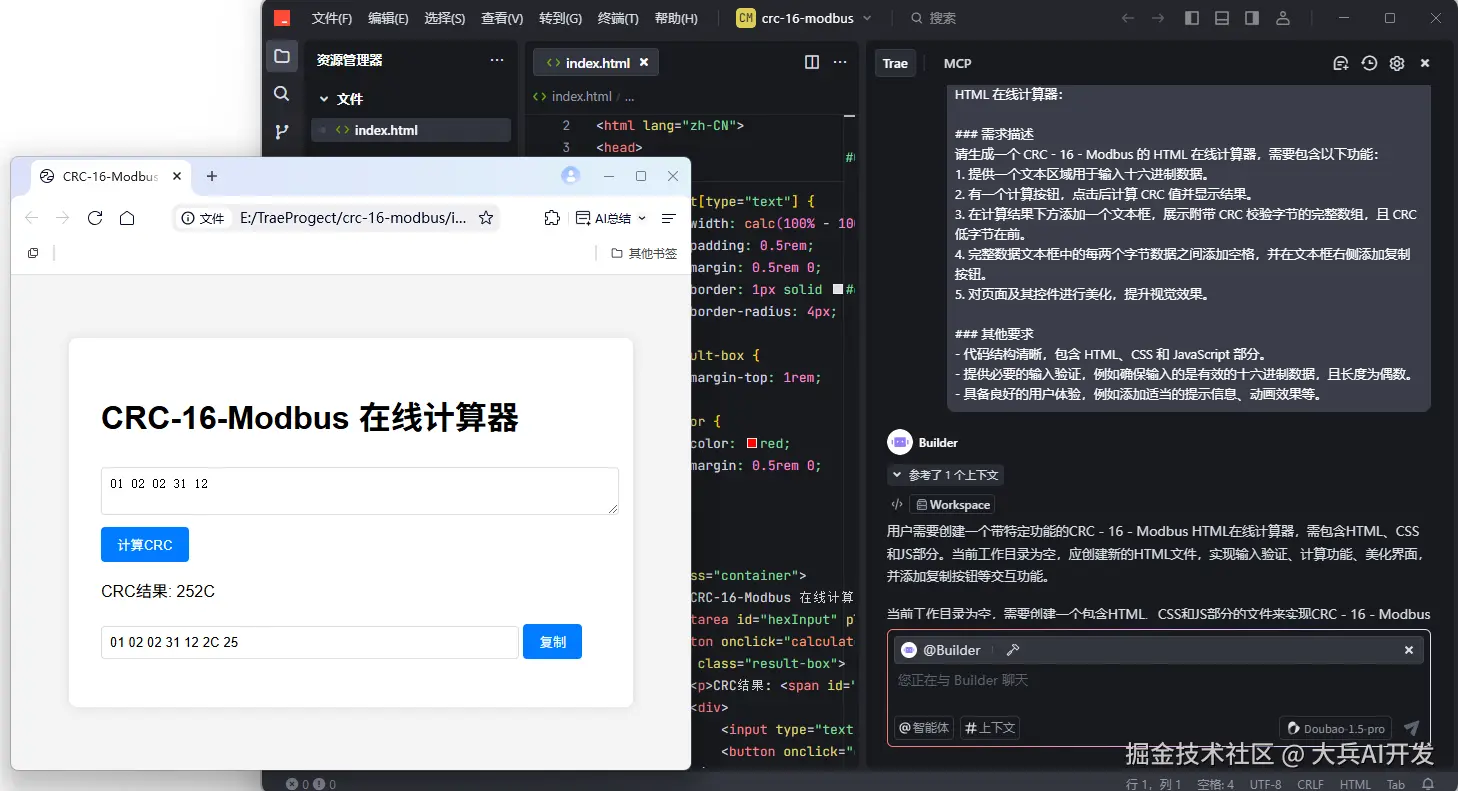This screenshot has height=791, width=1458.
Task: Open the browser menu icon
Action: [x=669, y=218]
